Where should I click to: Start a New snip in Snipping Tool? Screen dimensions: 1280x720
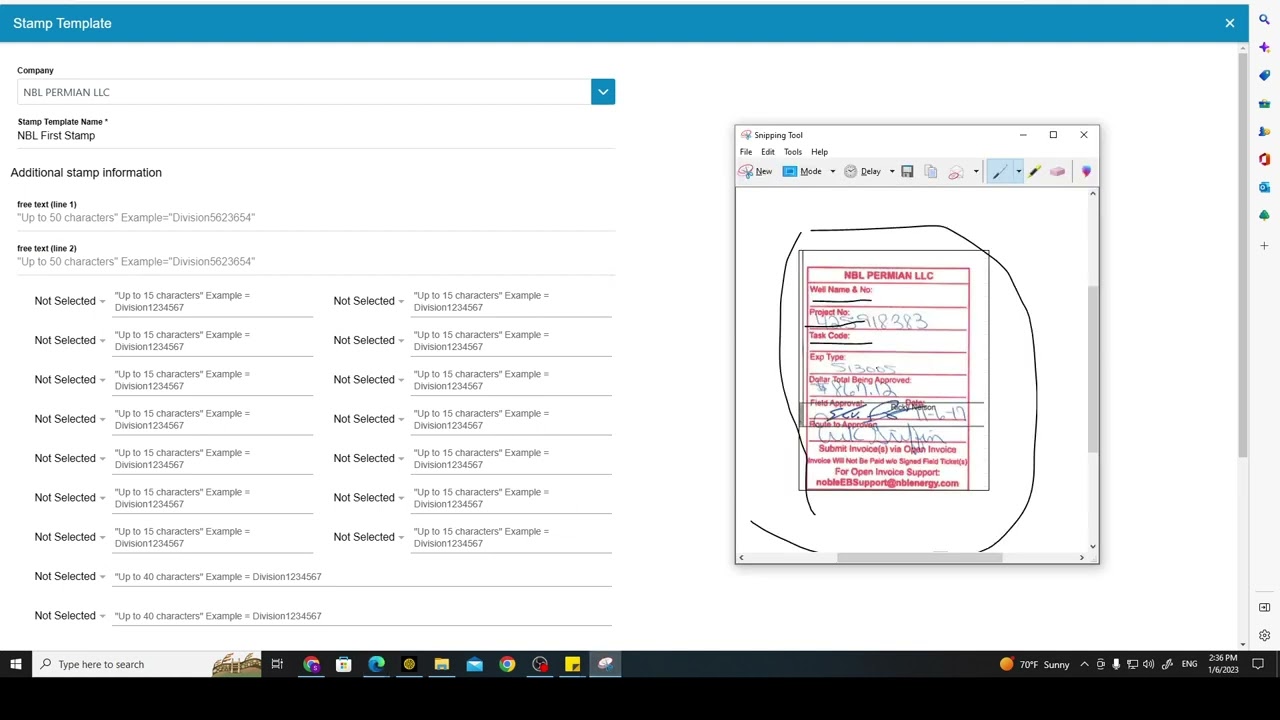coord(755,171)
